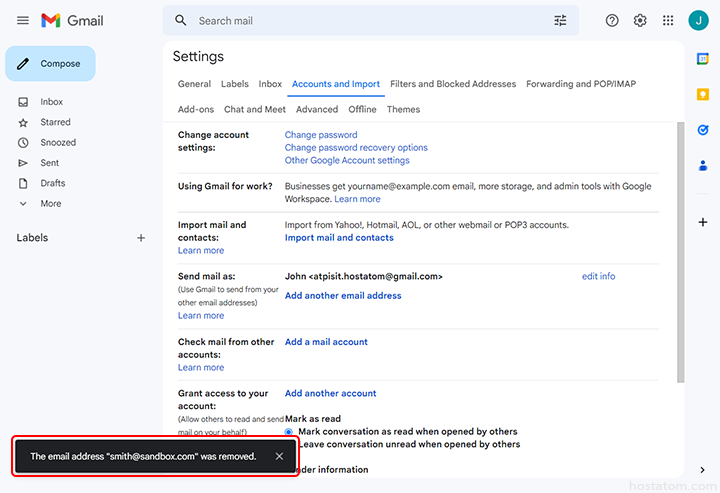
Task: Click the settings page vertical scrollbar
Action: [x=681, y=250]
